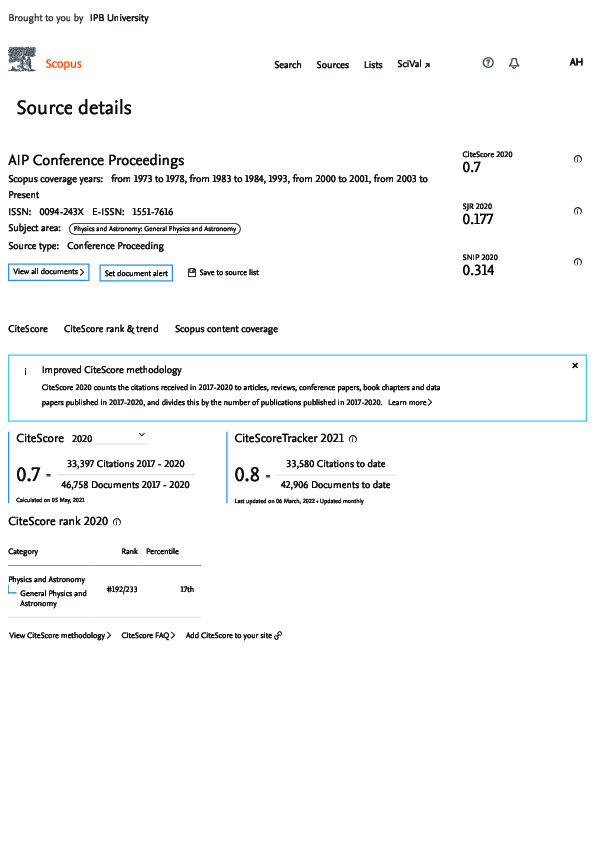Click the Set document alert button
The image size is (595, 842).
(x=136, y=273)
